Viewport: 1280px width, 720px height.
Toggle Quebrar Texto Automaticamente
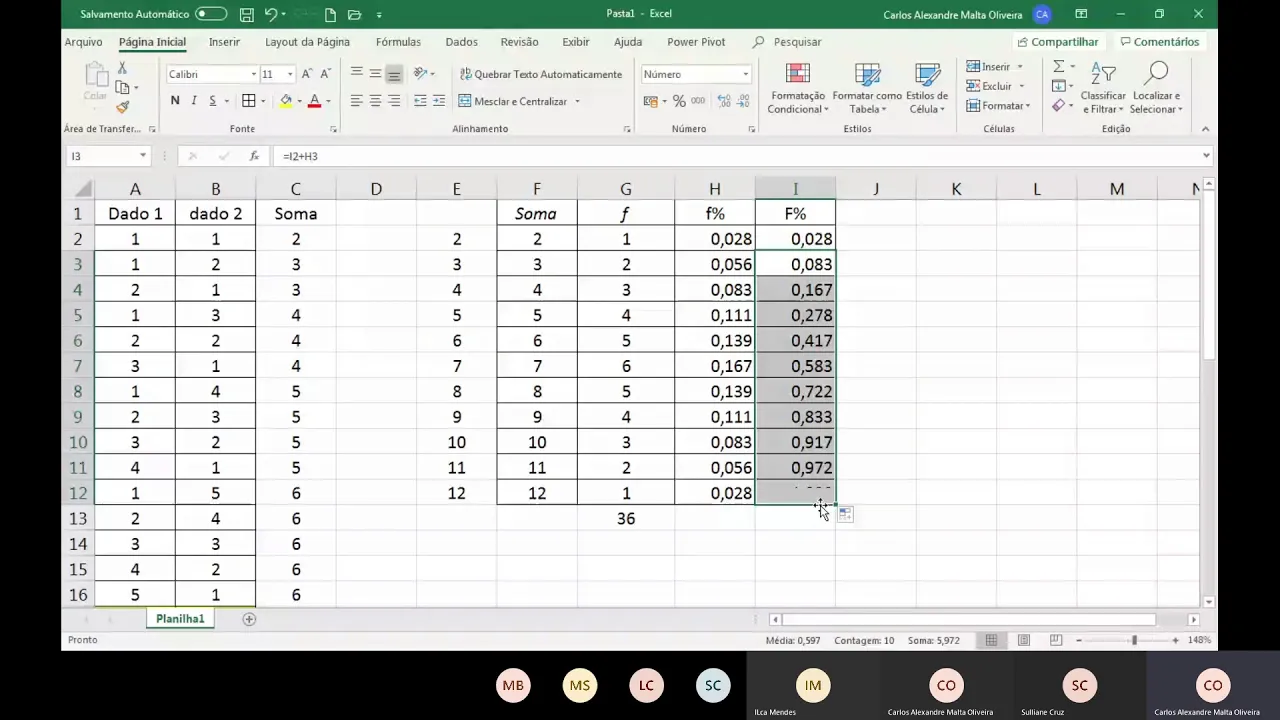541,74
